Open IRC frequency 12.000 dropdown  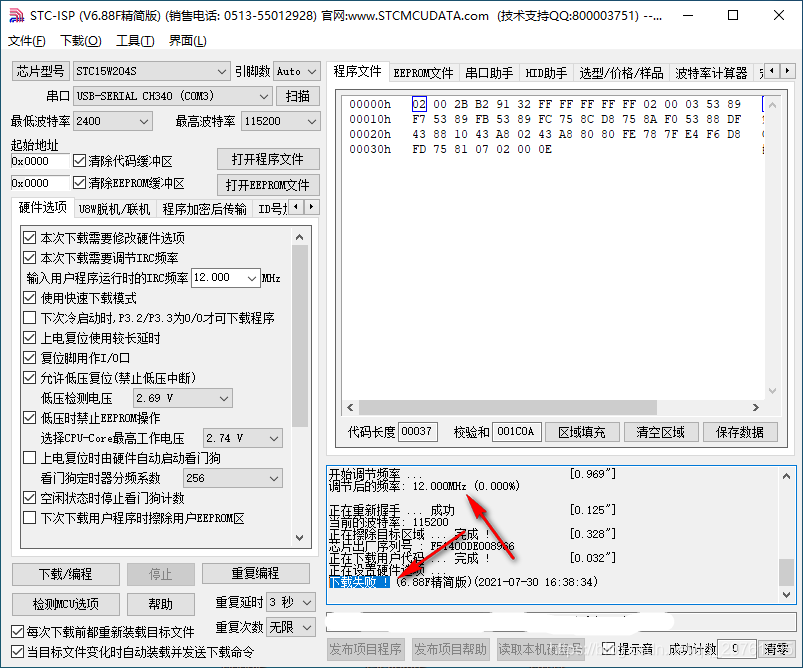pyautogui.click(x=225, y=278)
